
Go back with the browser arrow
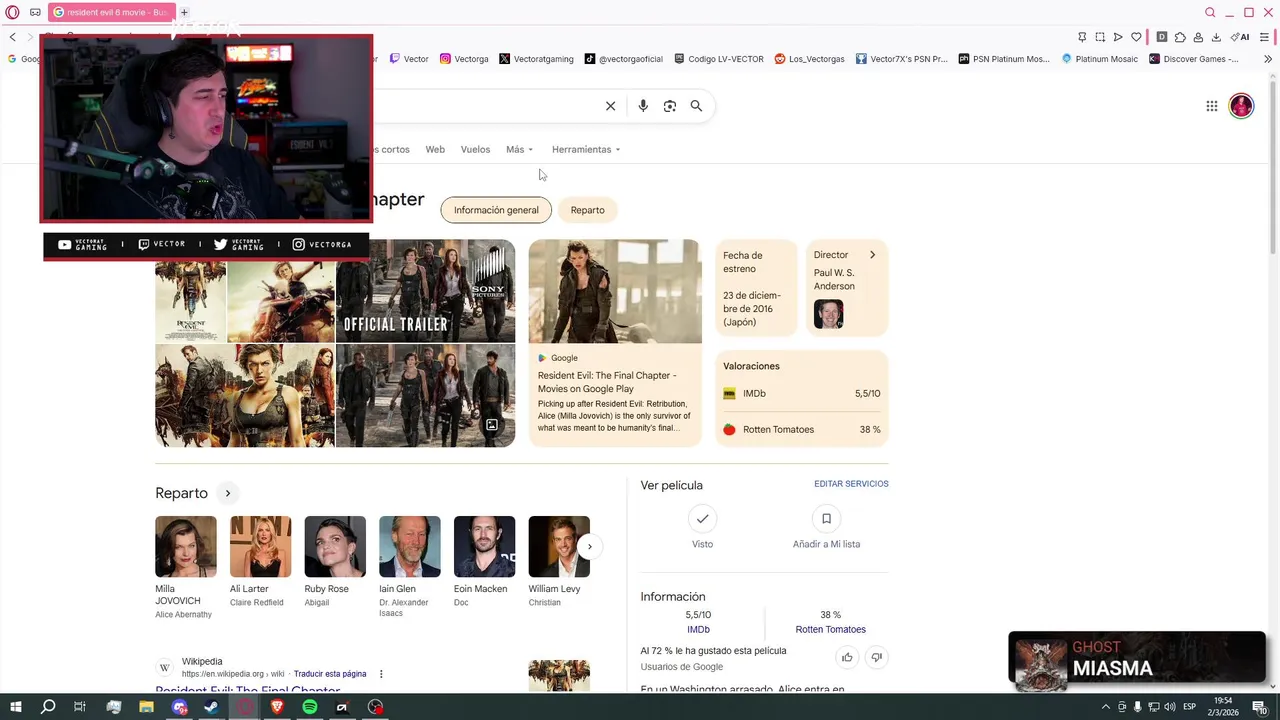coord(13,37)
